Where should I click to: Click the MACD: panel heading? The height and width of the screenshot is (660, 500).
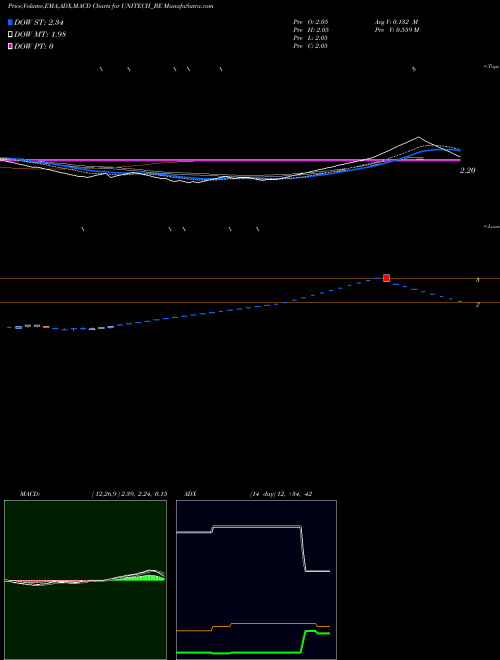[30, 494]
